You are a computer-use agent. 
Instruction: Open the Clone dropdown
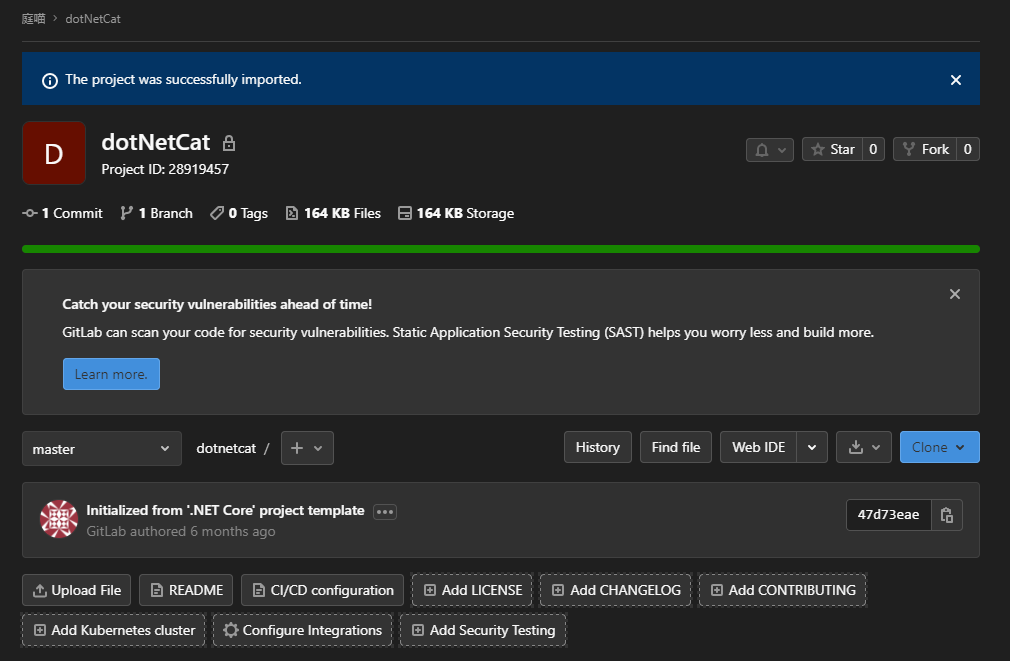(939, 448)
